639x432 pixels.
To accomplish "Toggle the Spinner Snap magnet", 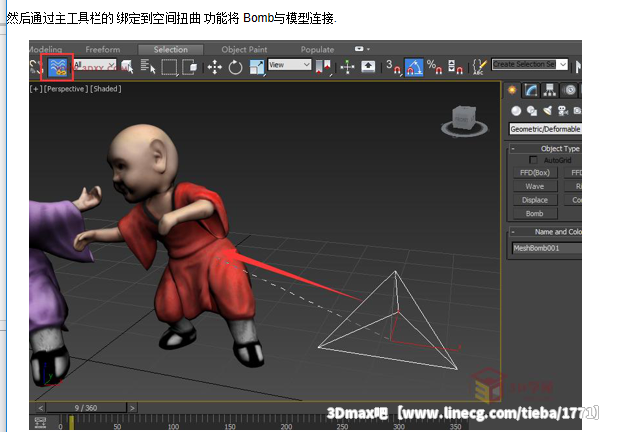I will click(x=455, y=67).
